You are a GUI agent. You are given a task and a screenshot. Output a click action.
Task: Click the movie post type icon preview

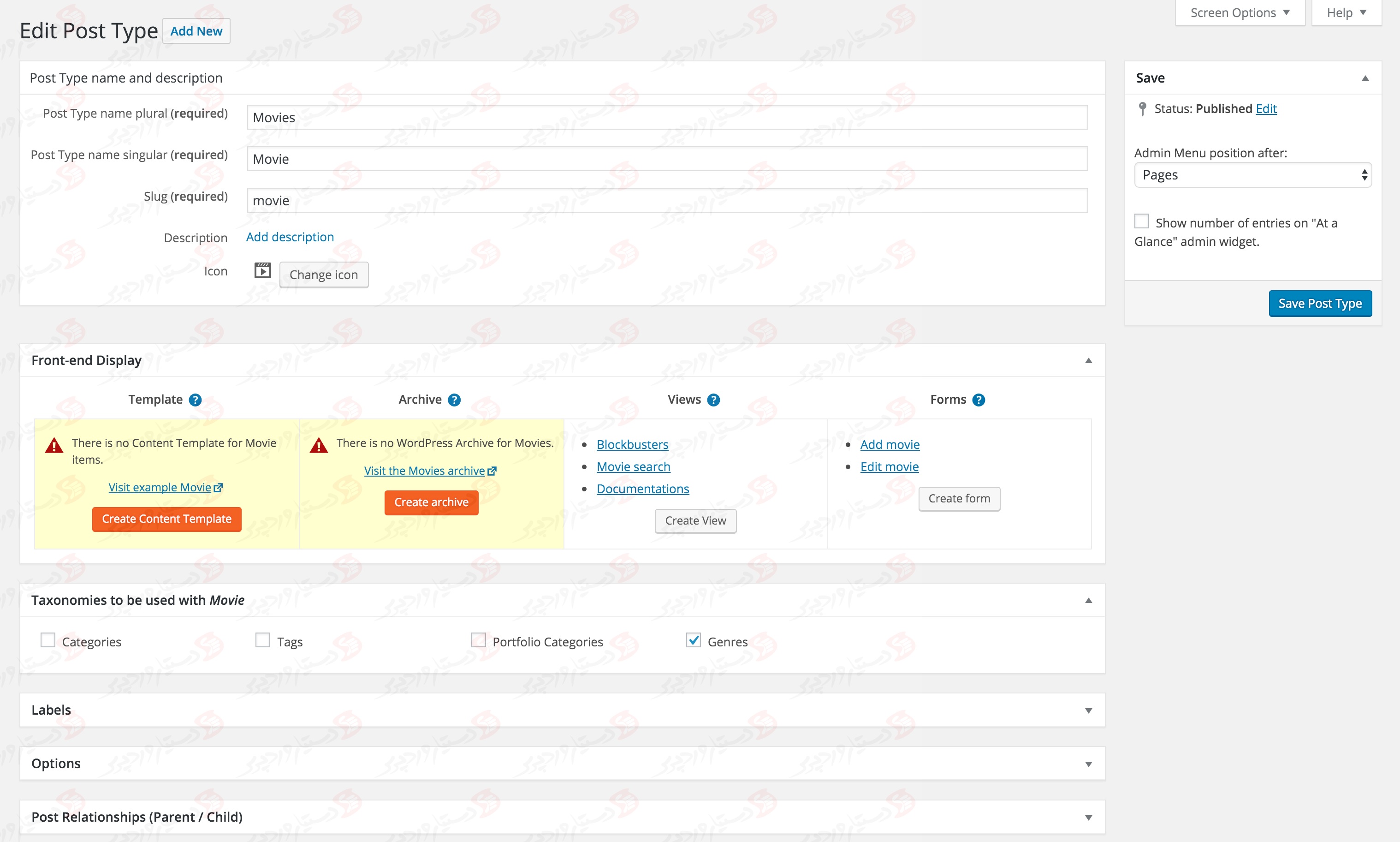pos(262,271)
